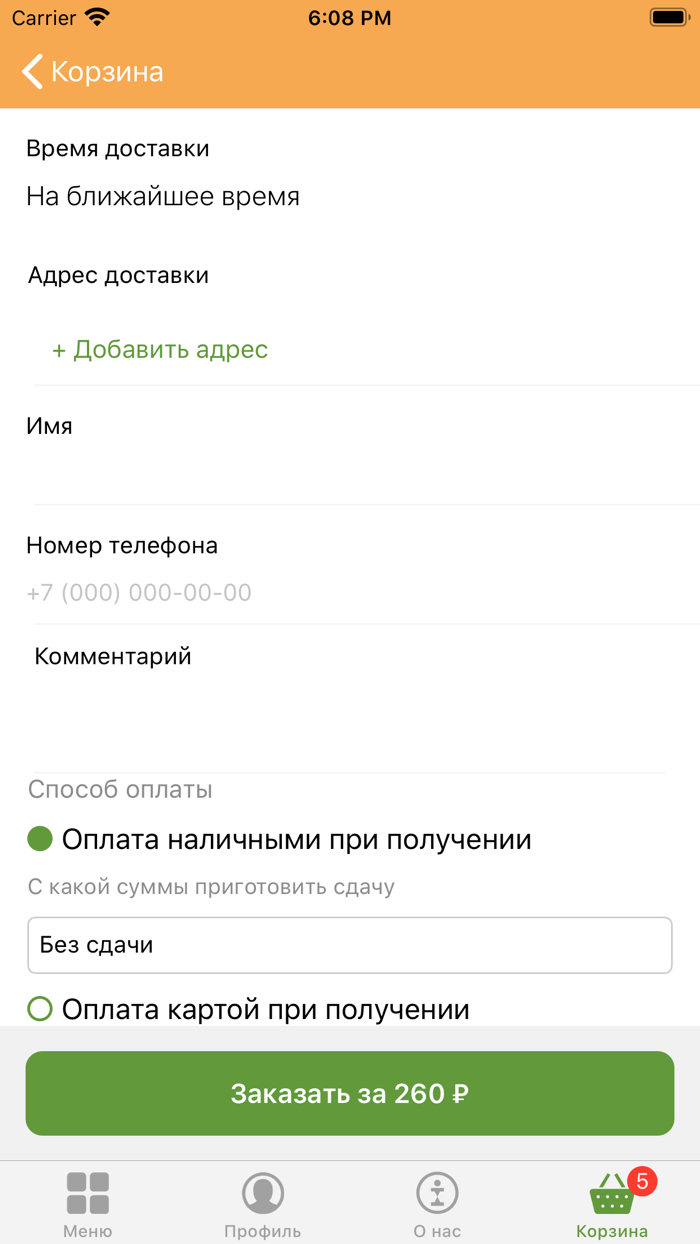Tap the Профиль profile icon
This screenshot has width=700, height=1244.
click(x=262, y=1192)
